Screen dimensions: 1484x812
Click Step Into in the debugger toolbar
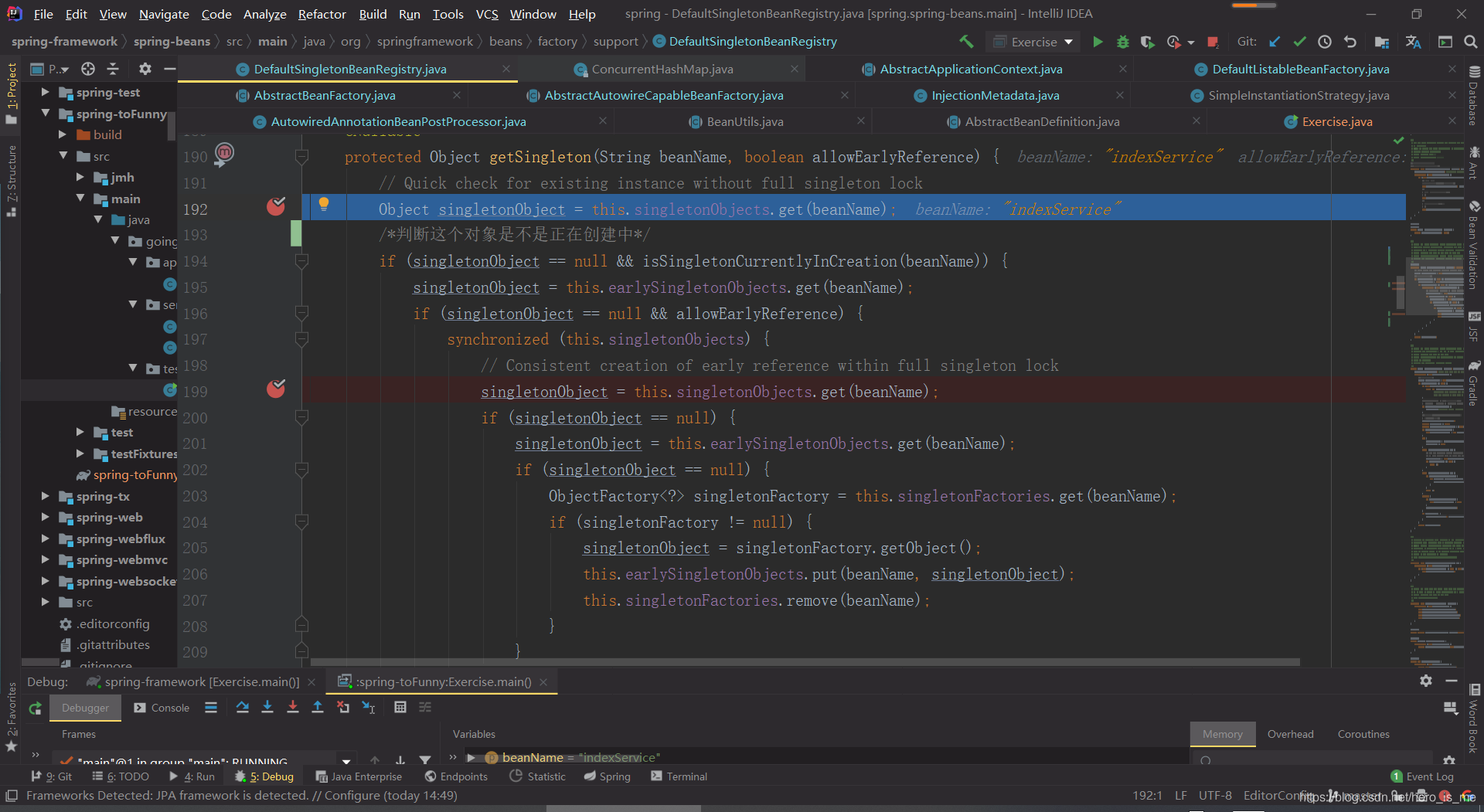click(267, 707)
